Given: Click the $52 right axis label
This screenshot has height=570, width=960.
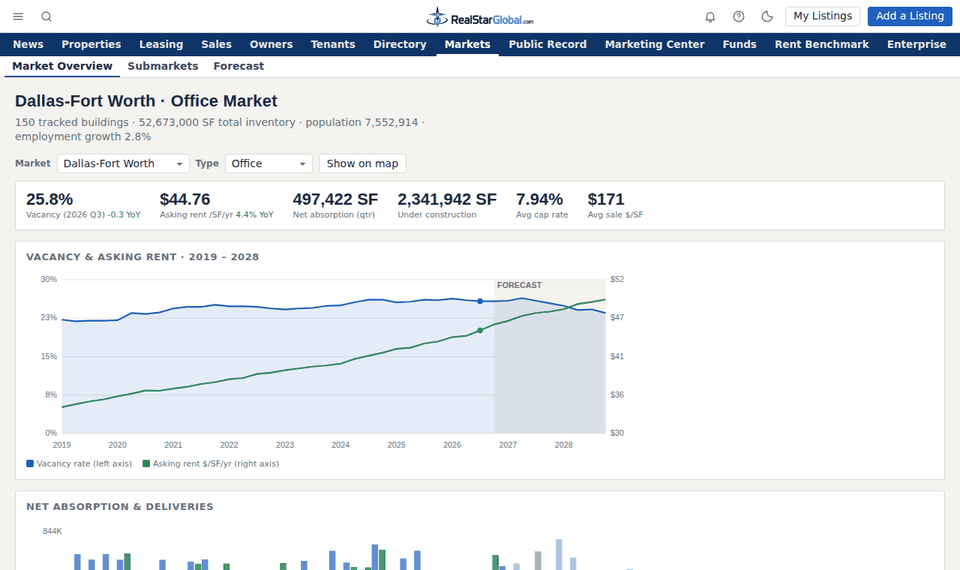Looking at the screenshot, I should point(617,279).
